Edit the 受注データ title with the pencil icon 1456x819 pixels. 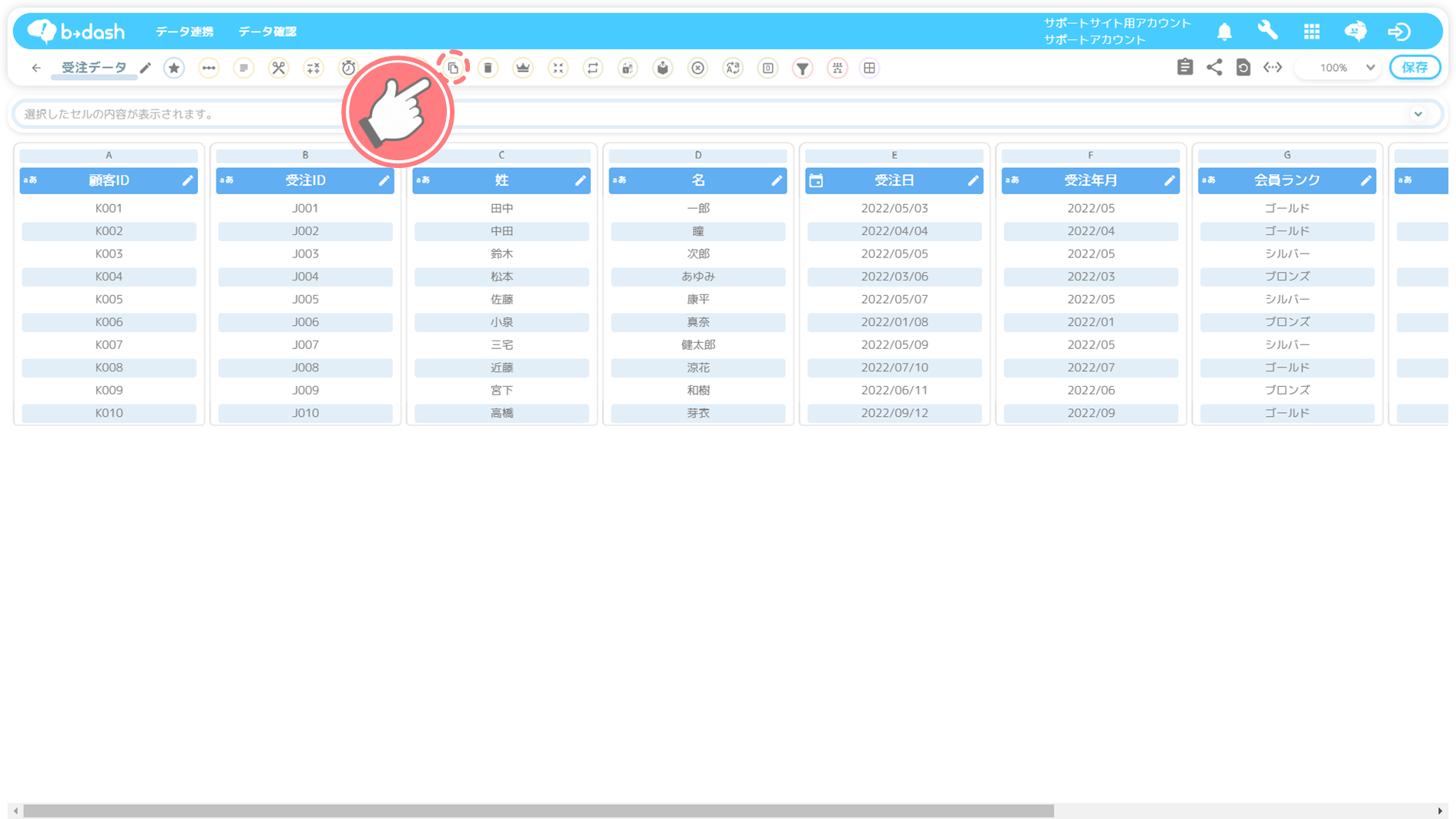[146, 68]
